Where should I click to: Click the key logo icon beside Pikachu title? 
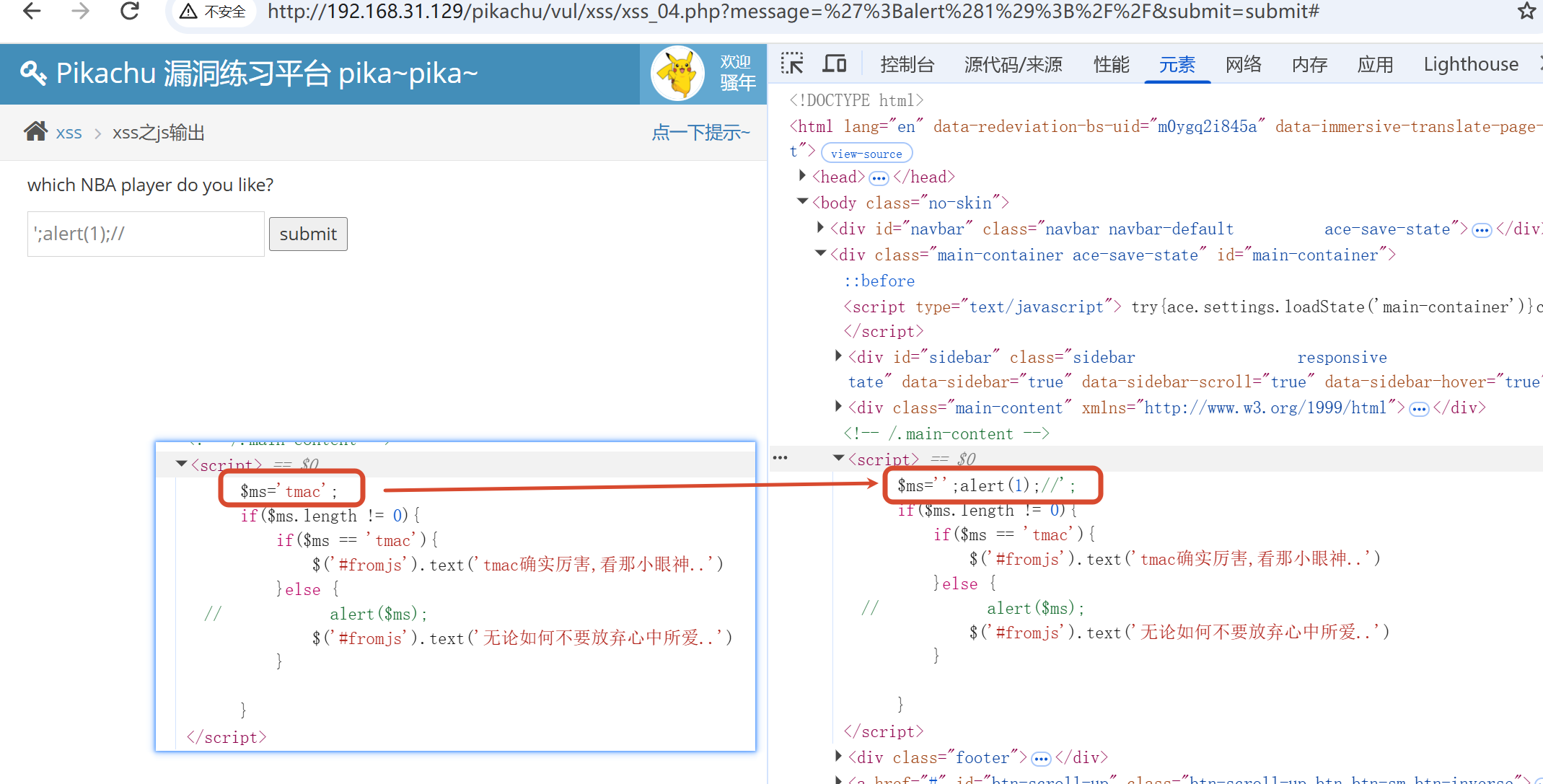coord(33,74)
